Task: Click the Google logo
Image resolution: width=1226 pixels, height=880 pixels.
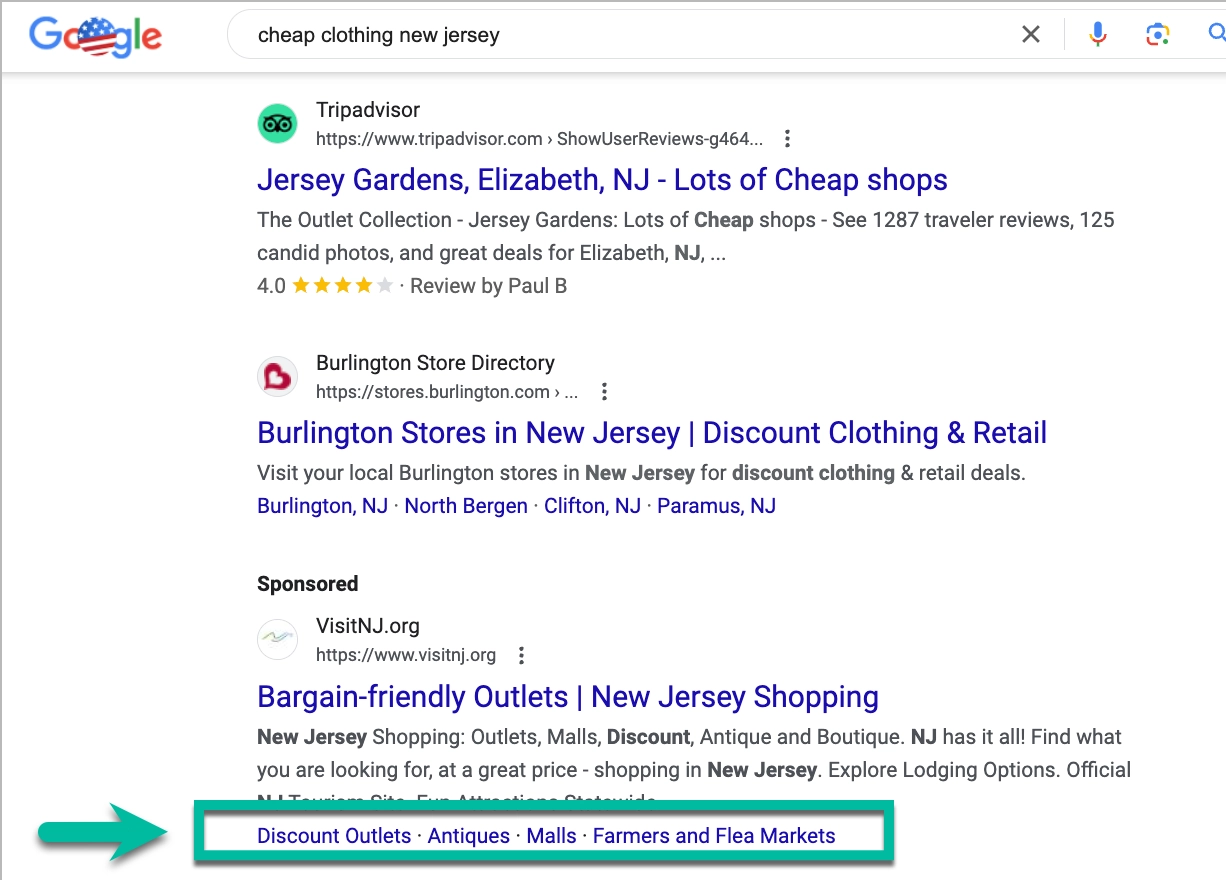Action: pyautogui.click(x=95, y=36)
